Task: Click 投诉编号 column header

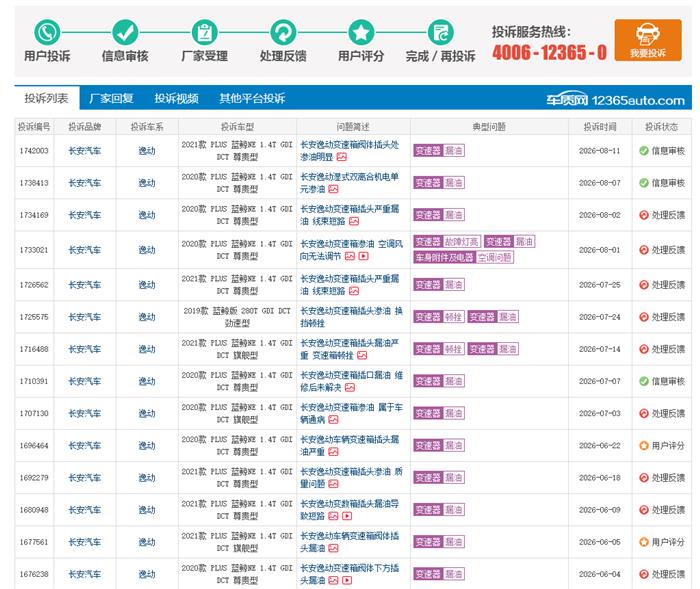Action: click(34, 127)
